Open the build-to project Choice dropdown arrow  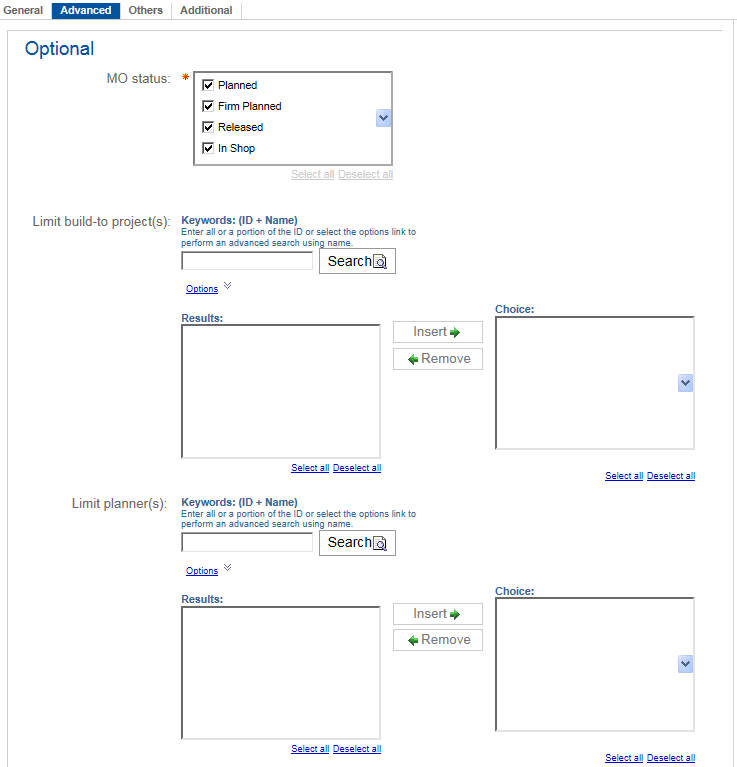pyautogui.click(x=685, y=383)
